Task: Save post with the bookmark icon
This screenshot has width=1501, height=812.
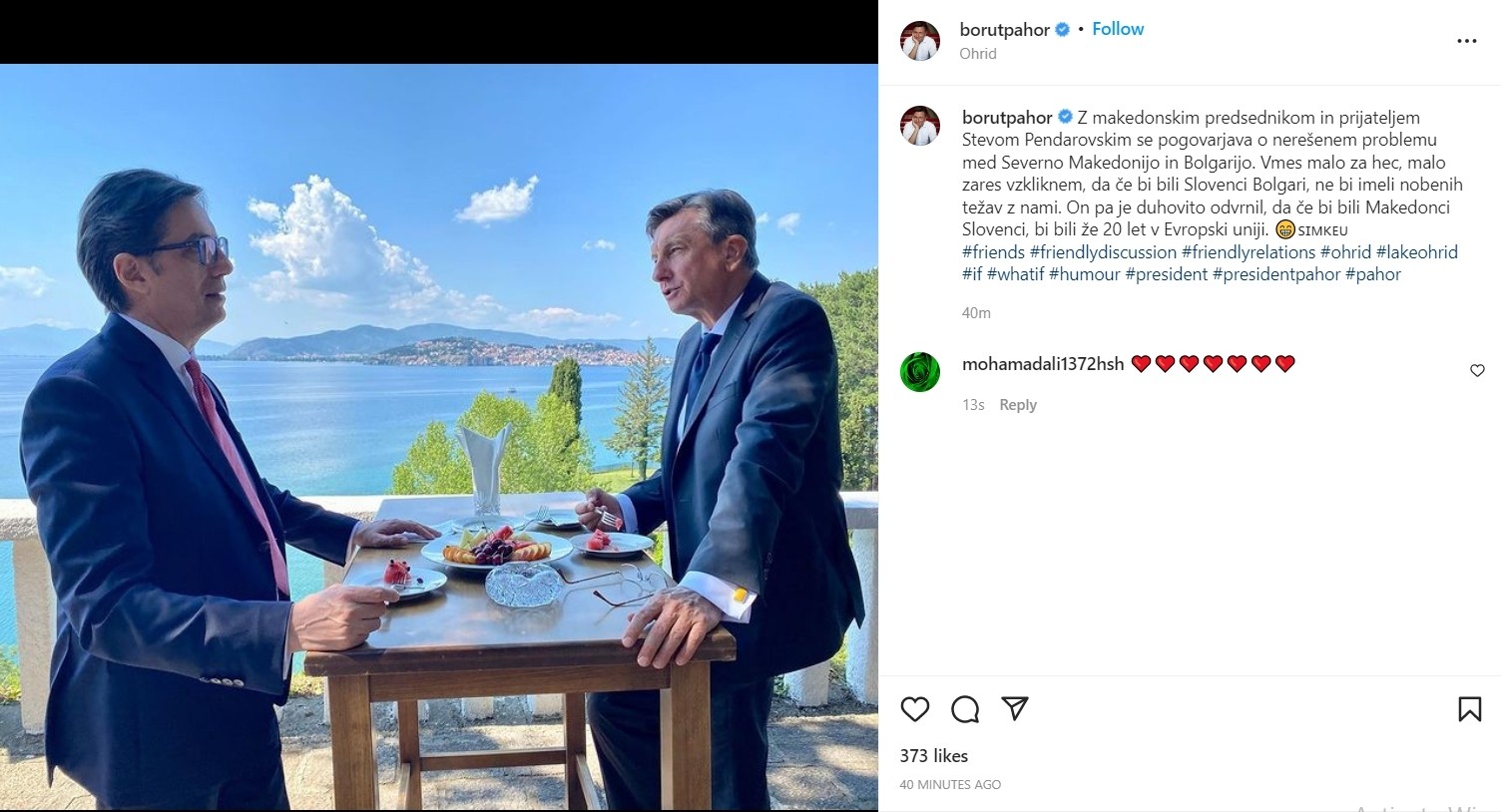Action: 1469,709
